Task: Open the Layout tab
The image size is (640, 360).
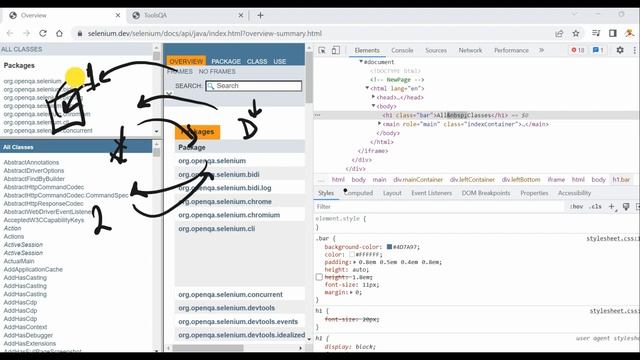Action: 392,193
